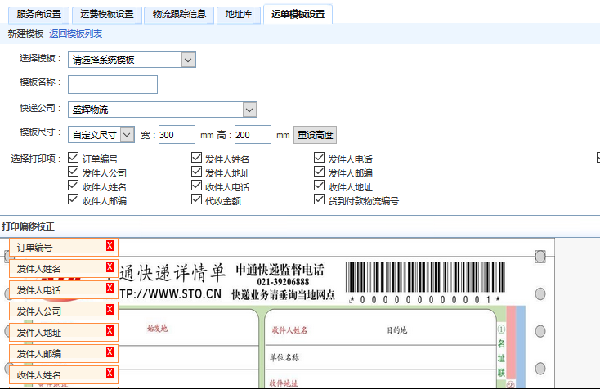Open the 模板尺寸 custom size dropdown
This screenshot has height=389, width=600.
pyautogui.click(x=101, y=135)
